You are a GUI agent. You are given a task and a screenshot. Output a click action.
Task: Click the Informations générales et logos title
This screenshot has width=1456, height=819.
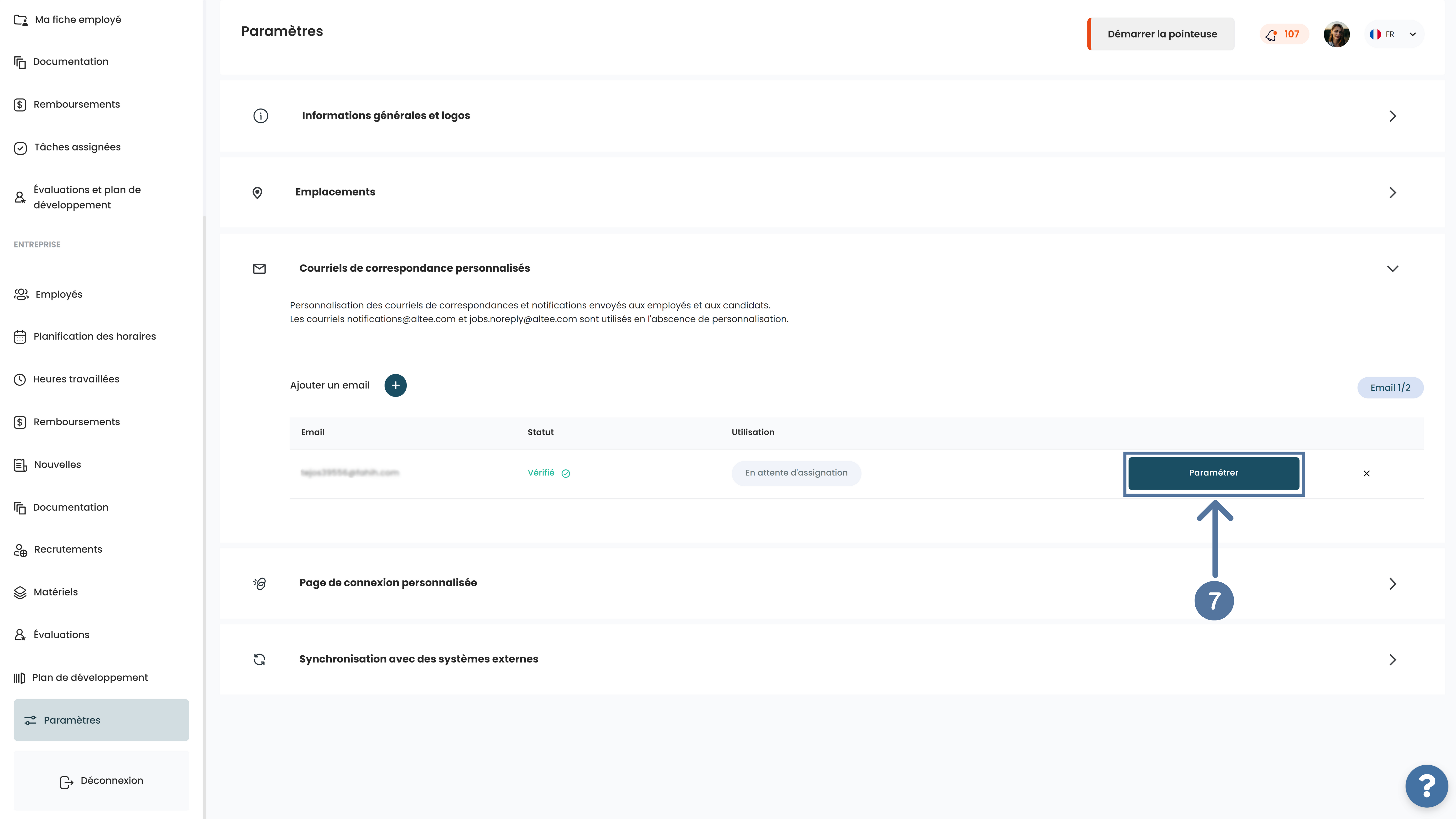[386, 116]
